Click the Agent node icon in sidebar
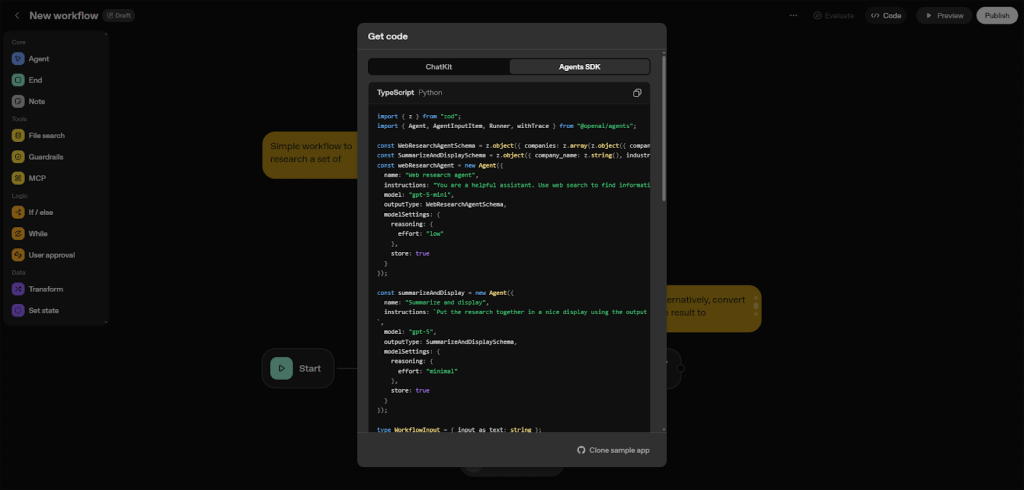The image size is (1024, 490). coord(18,59)
